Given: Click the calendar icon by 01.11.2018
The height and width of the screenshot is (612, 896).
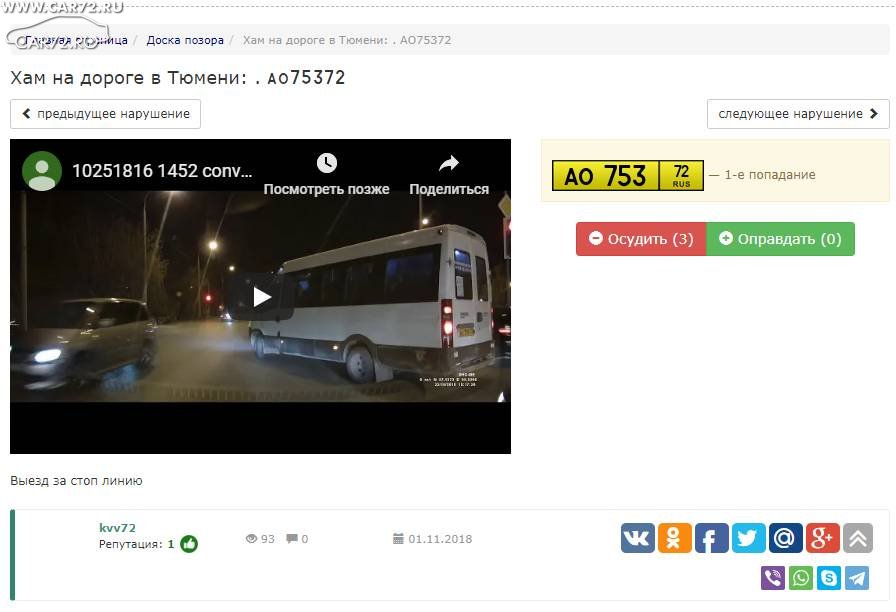Looking at the screenshot, I should click(398, 538).
